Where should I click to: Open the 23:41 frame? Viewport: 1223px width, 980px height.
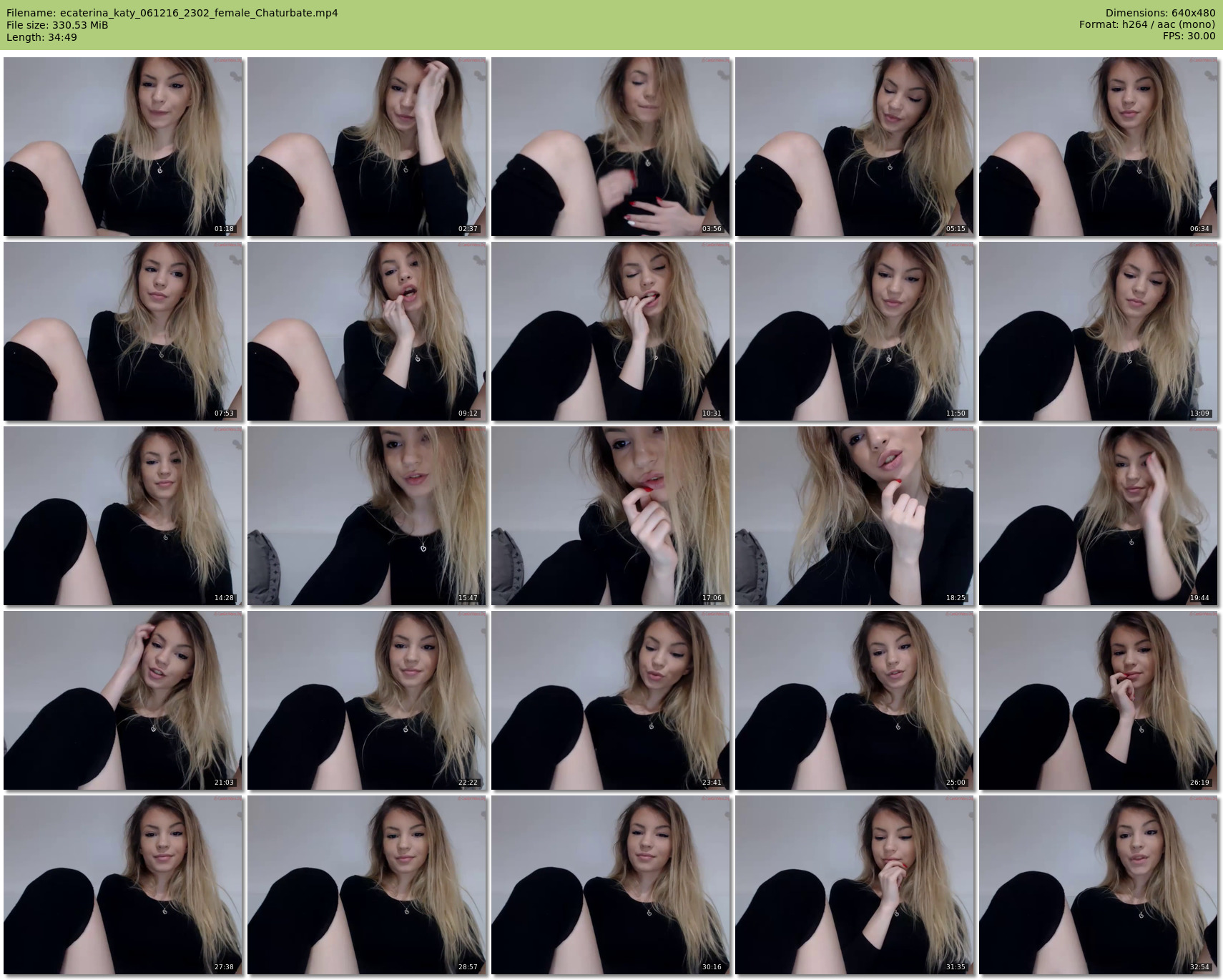[x=610, y=700]
